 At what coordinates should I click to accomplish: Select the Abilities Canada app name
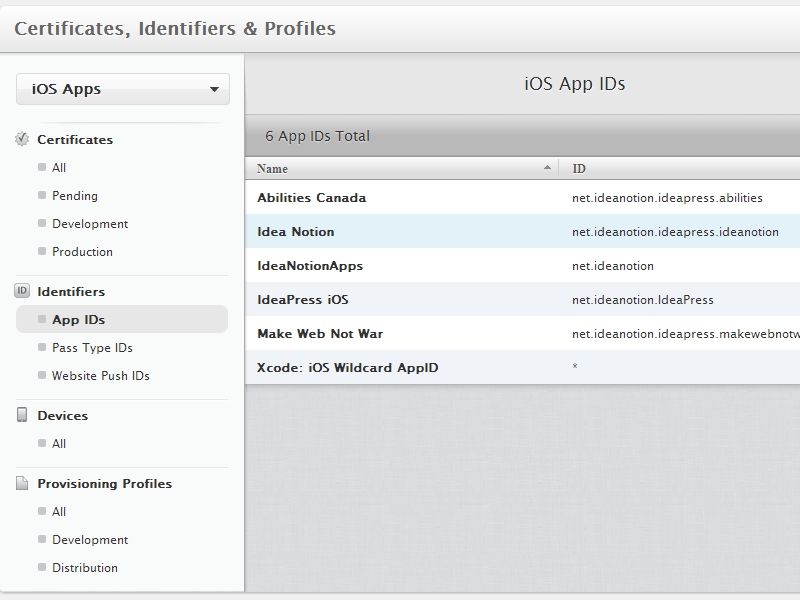312,197
